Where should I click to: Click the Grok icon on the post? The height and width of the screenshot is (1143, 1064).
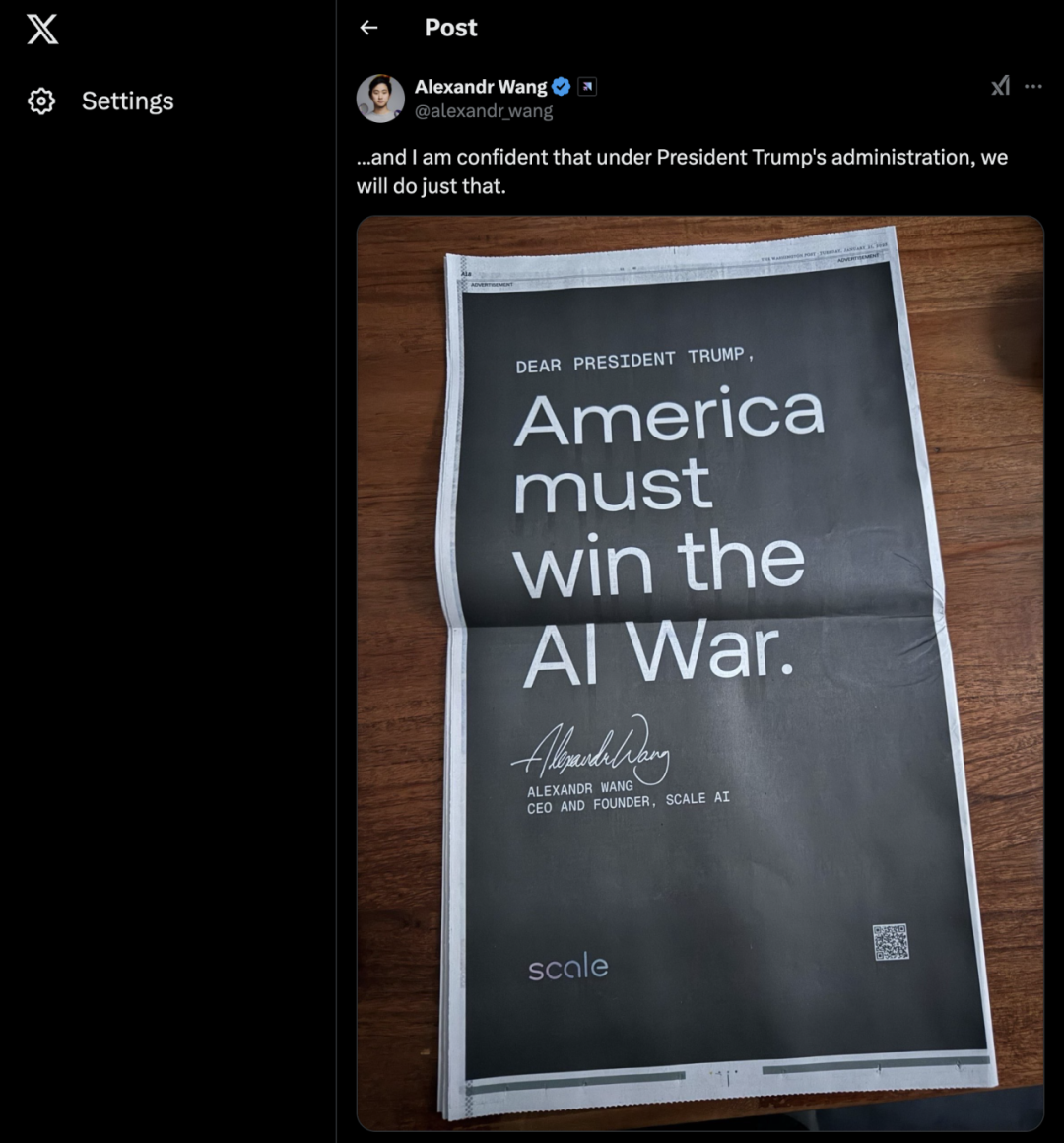[1000, 87]
